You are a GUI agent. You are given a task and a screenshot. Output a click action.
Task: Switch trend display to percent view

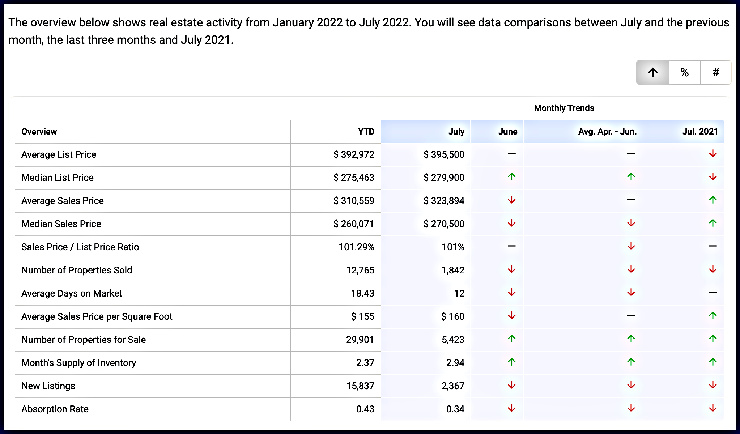click(684, 73)
